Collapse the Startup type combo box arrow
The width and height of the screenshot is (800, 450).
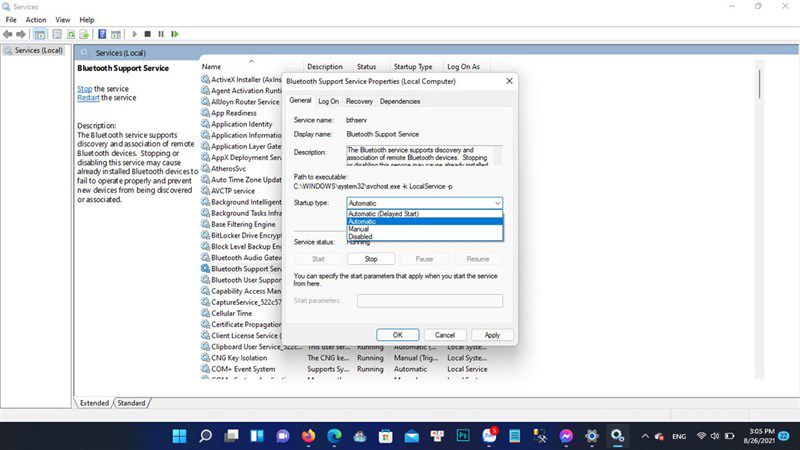click(497, 203)
